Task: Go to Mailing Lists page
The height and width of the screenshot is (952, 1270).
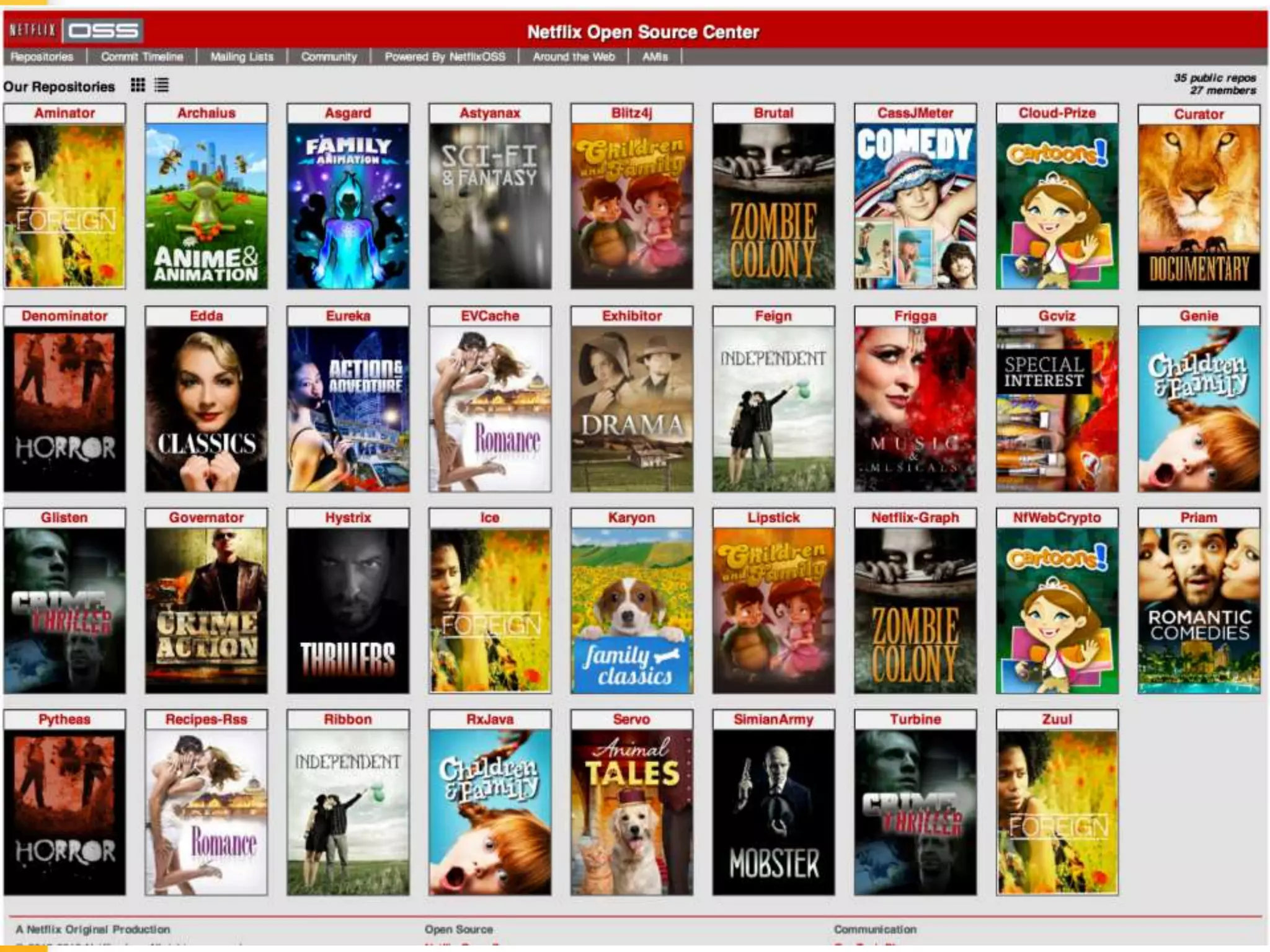Action: point(242,57)
